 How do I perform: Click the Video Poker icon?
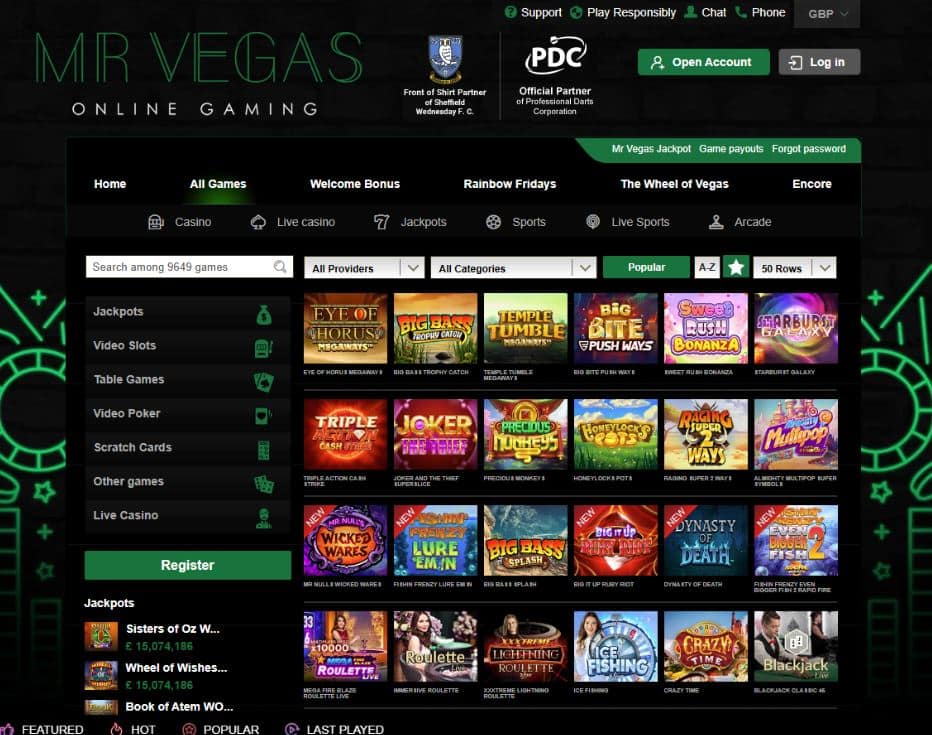click(263, 416)
